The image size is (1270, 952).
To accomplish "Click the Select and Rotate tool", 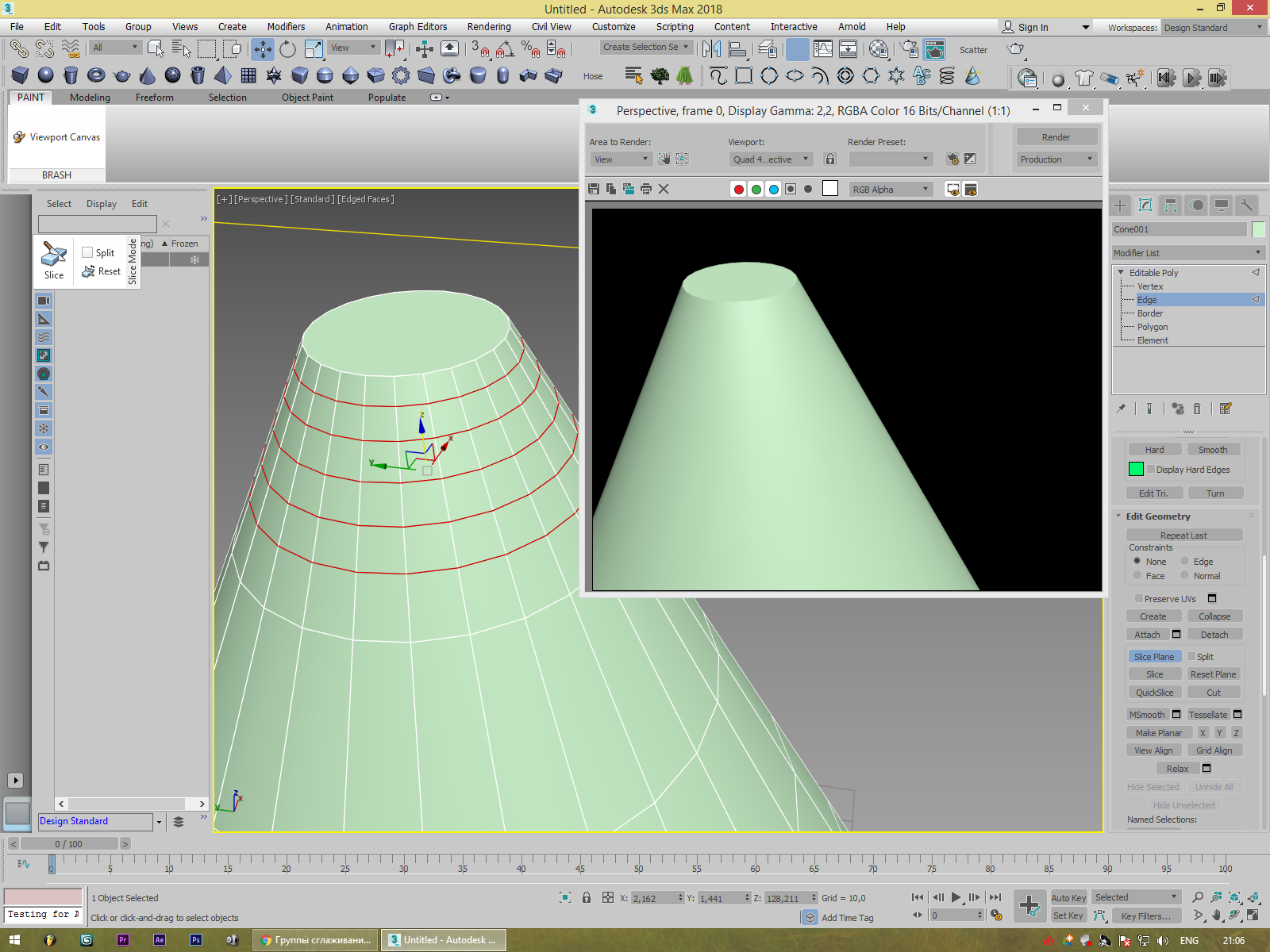I will tap(287, 49).
